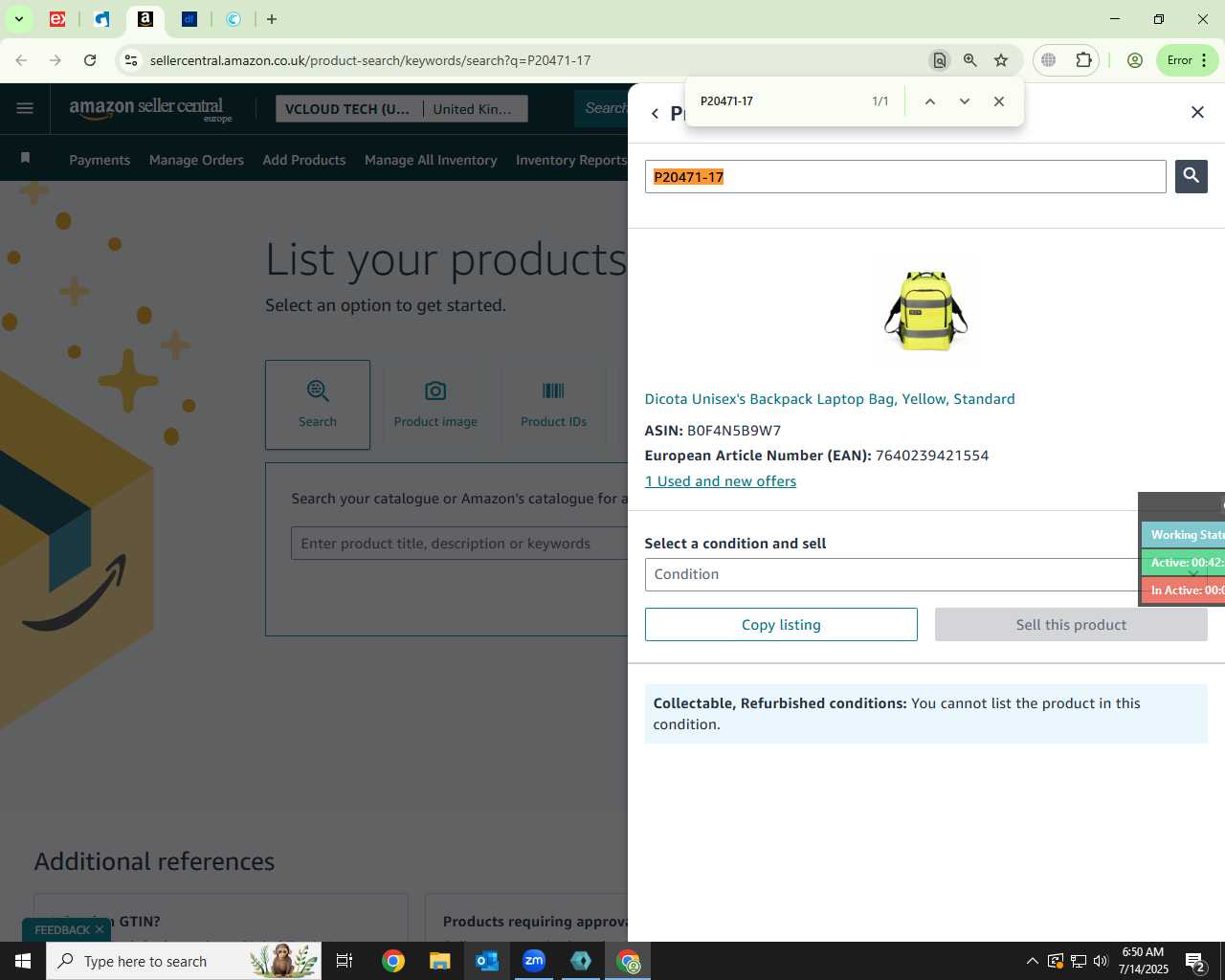Close the product side panel with X
The width and height of the screenshot is (1225, 980).
(1197, 112)
